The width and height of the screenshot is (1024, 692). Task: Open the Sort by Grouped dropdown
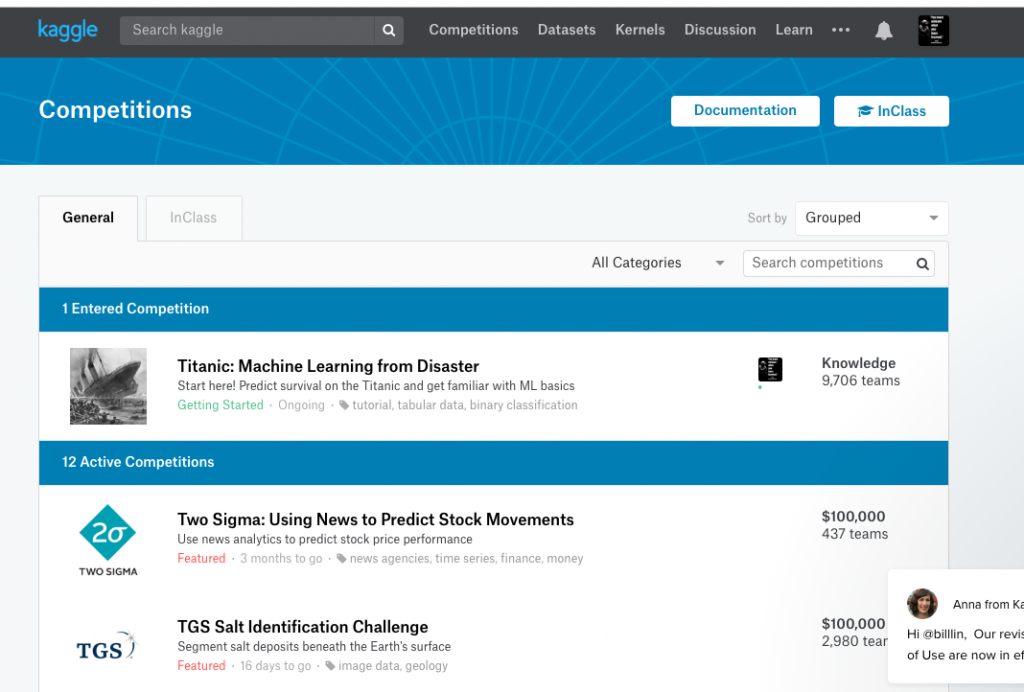(x=871, y=218)
